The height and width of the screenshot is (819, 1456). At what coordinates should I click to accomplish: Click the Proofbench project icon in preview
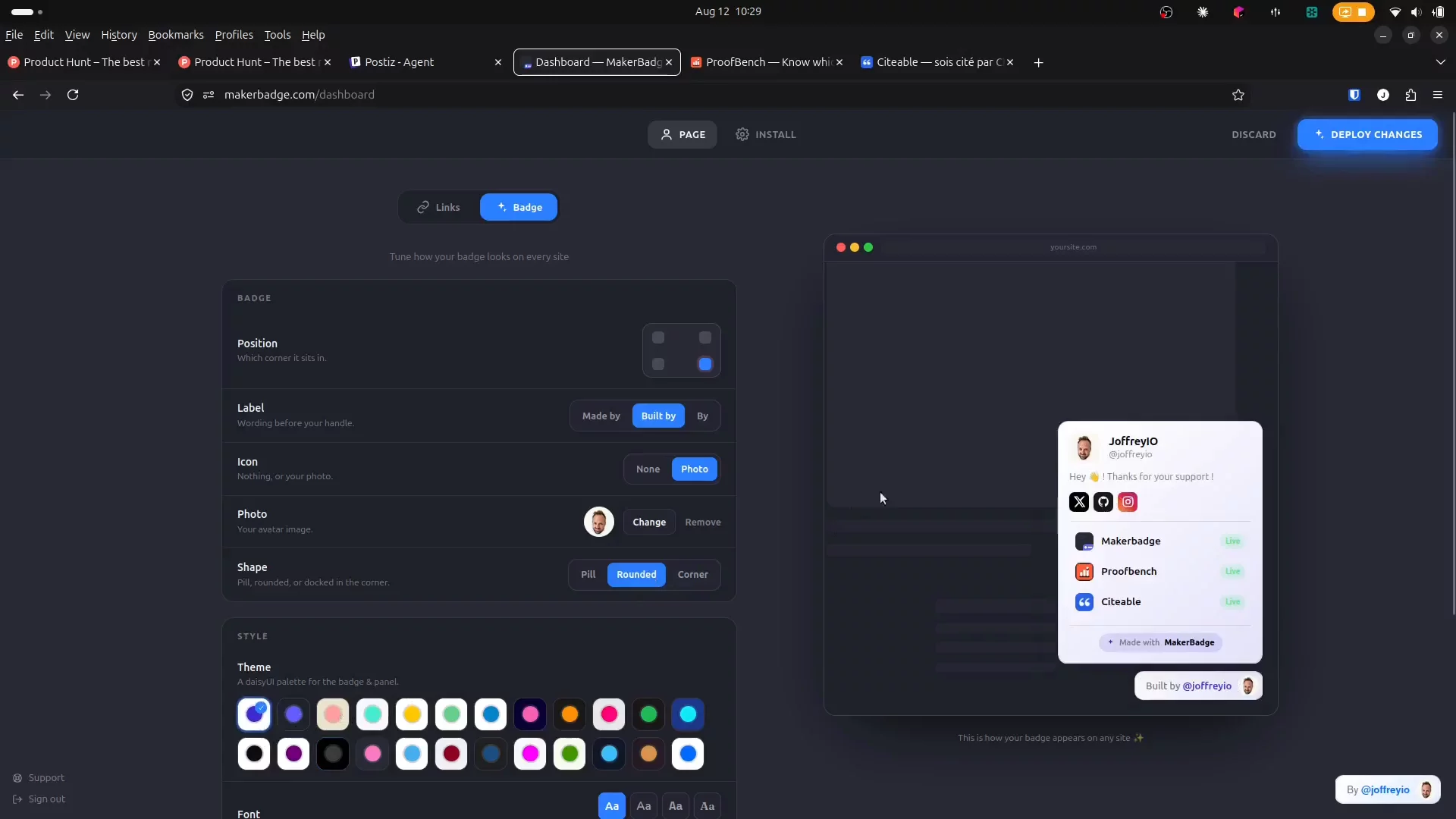click(1084, 572)
